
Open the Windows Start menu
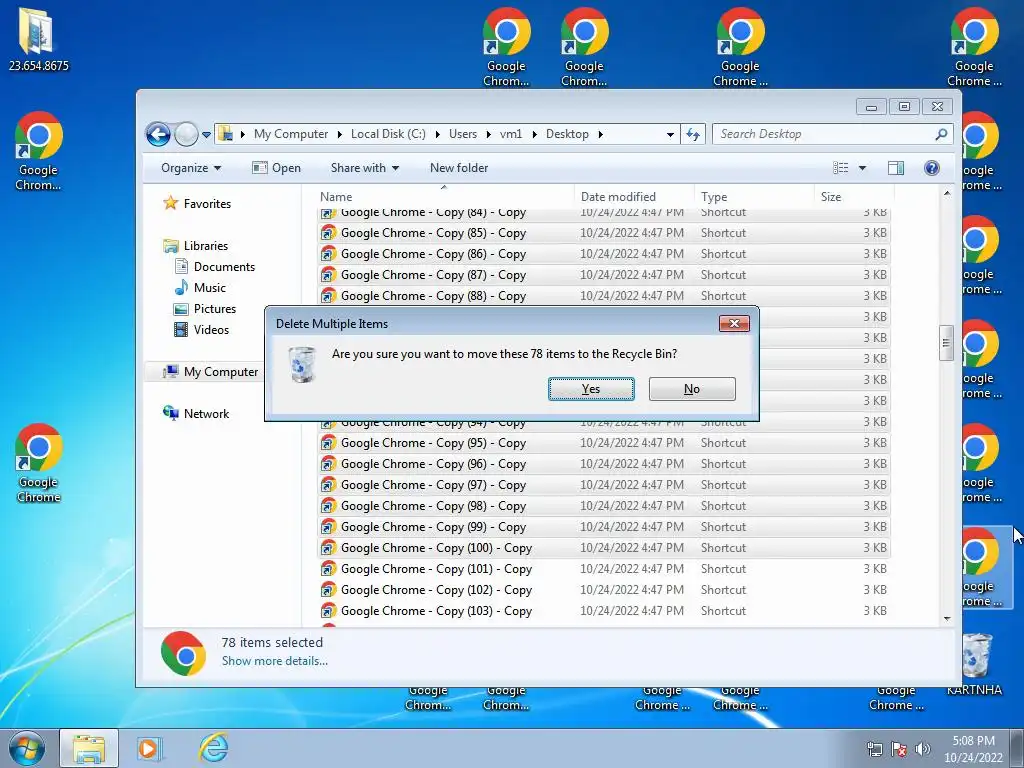(x=26, y=748)
